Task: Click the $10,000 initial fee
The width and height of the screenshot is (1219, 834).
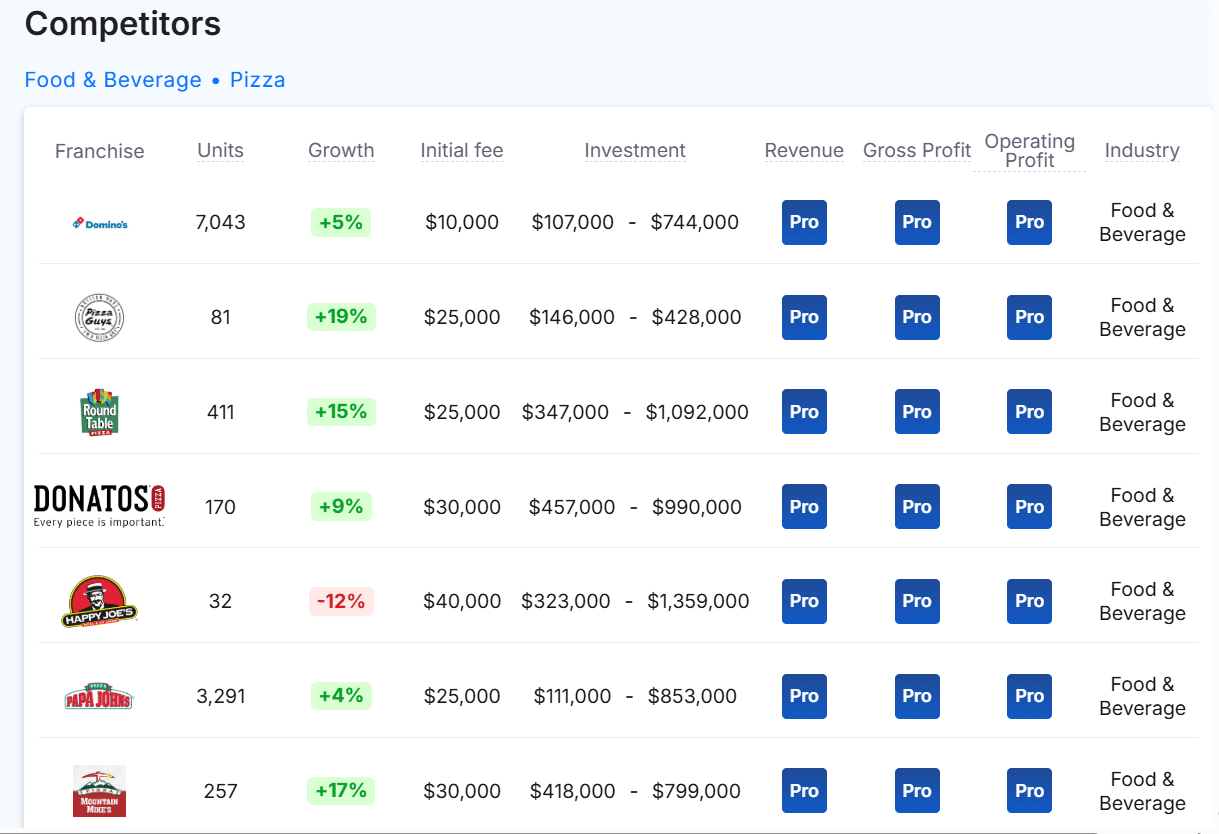Action: tap(462, 222)
